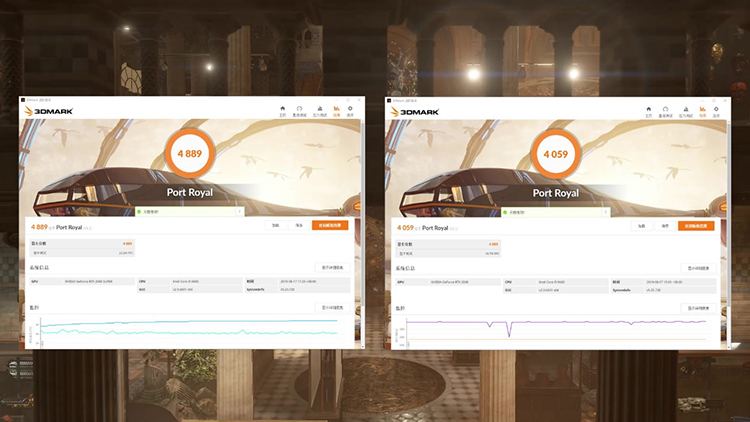Viewport: 750px width, 422px height.
Task: Click the 4 059 score circle
Action: (556, 154)
